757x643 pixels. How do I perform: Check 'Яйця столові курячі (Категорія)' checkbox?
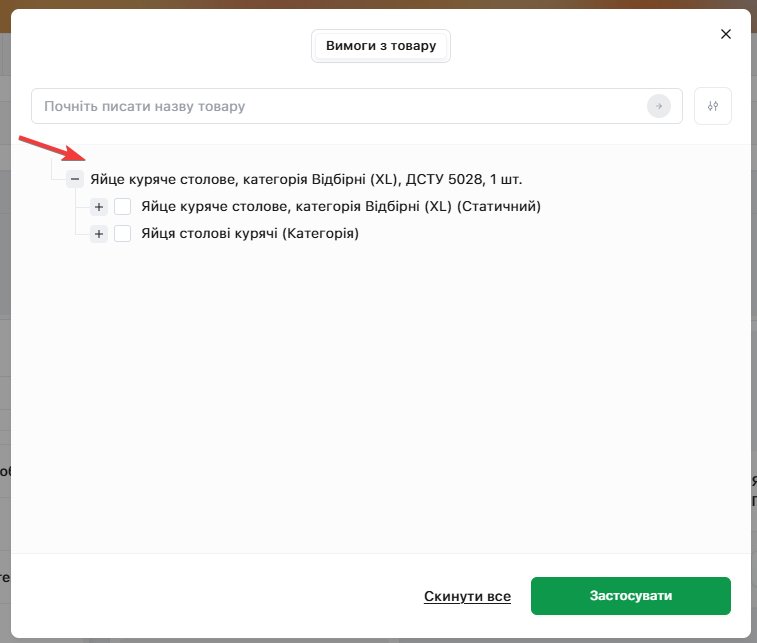coord(123,234)
